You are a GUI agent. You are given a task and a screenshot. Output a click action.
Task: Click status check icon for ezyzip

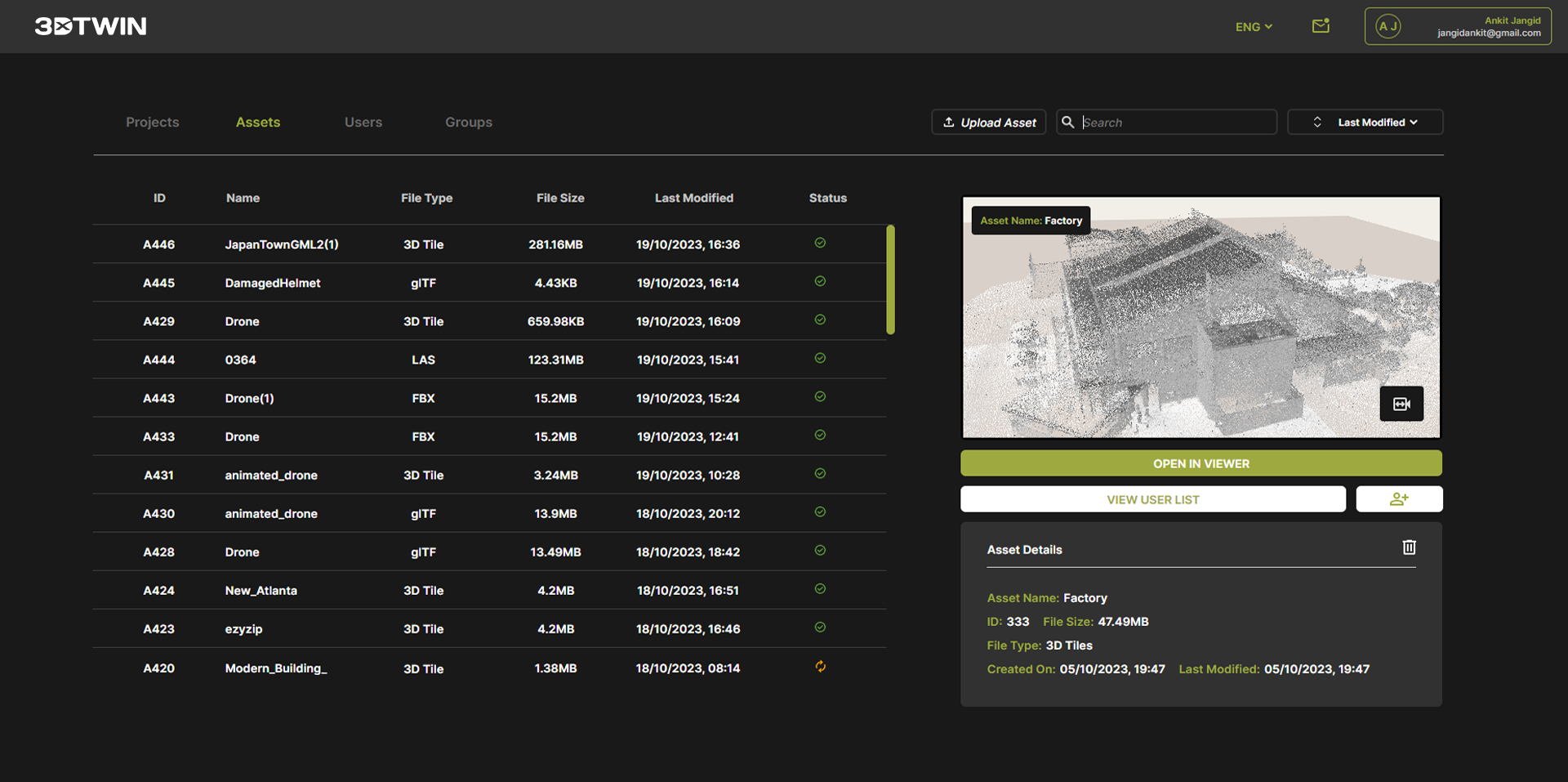pyautogui.click(x=820, y=627)
